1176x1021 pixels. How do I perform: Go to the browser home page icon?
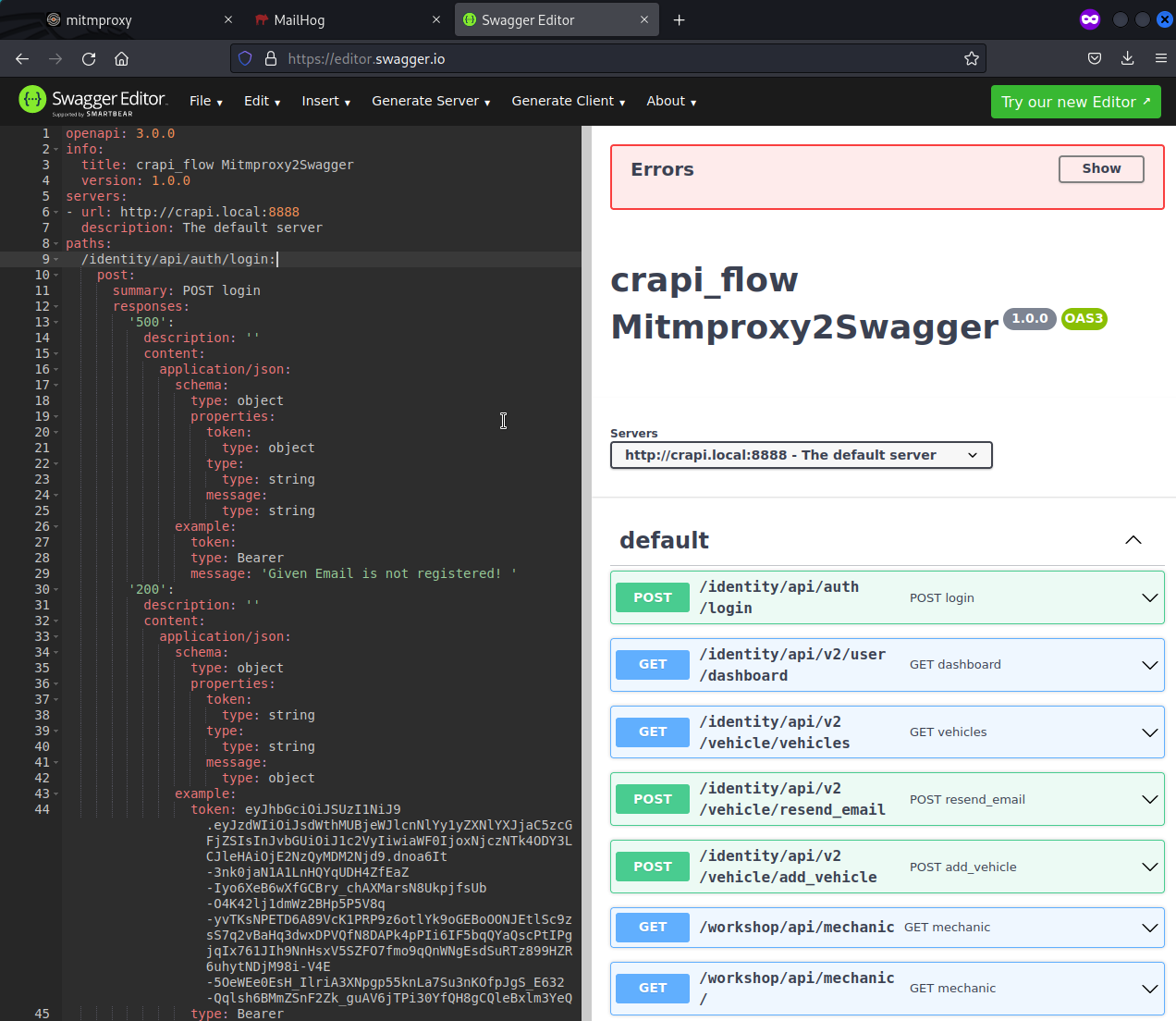pyautogui.click(x=121, y=58)
